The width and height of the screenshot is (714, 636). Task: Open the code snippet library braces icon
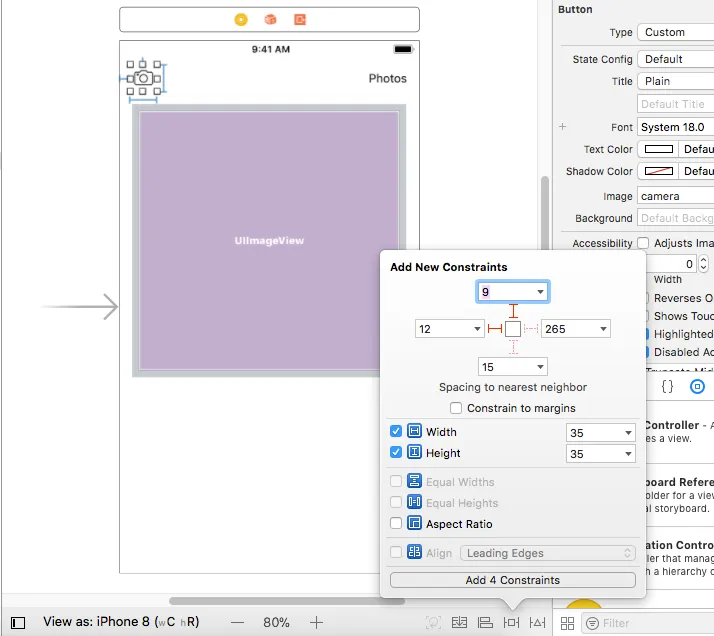click(667, 387)
